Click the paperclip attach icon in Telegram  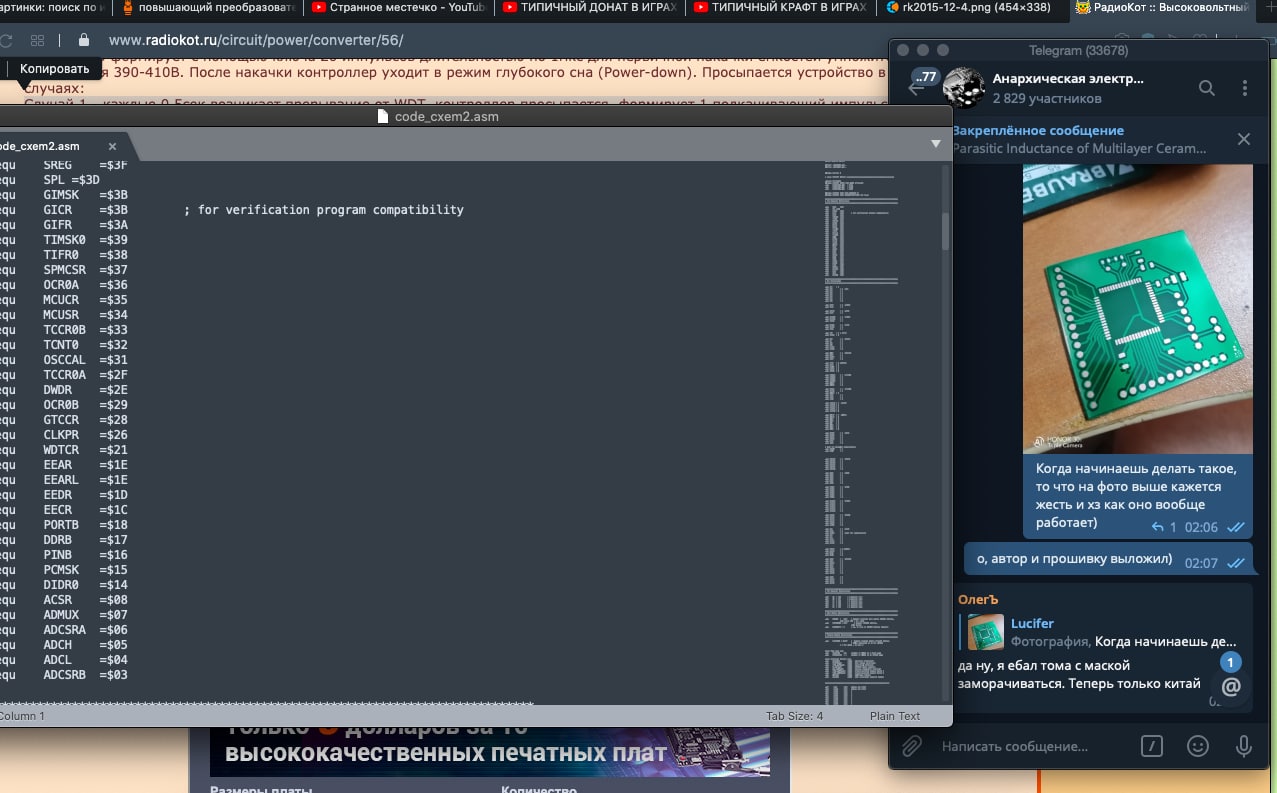pos(911,746)
